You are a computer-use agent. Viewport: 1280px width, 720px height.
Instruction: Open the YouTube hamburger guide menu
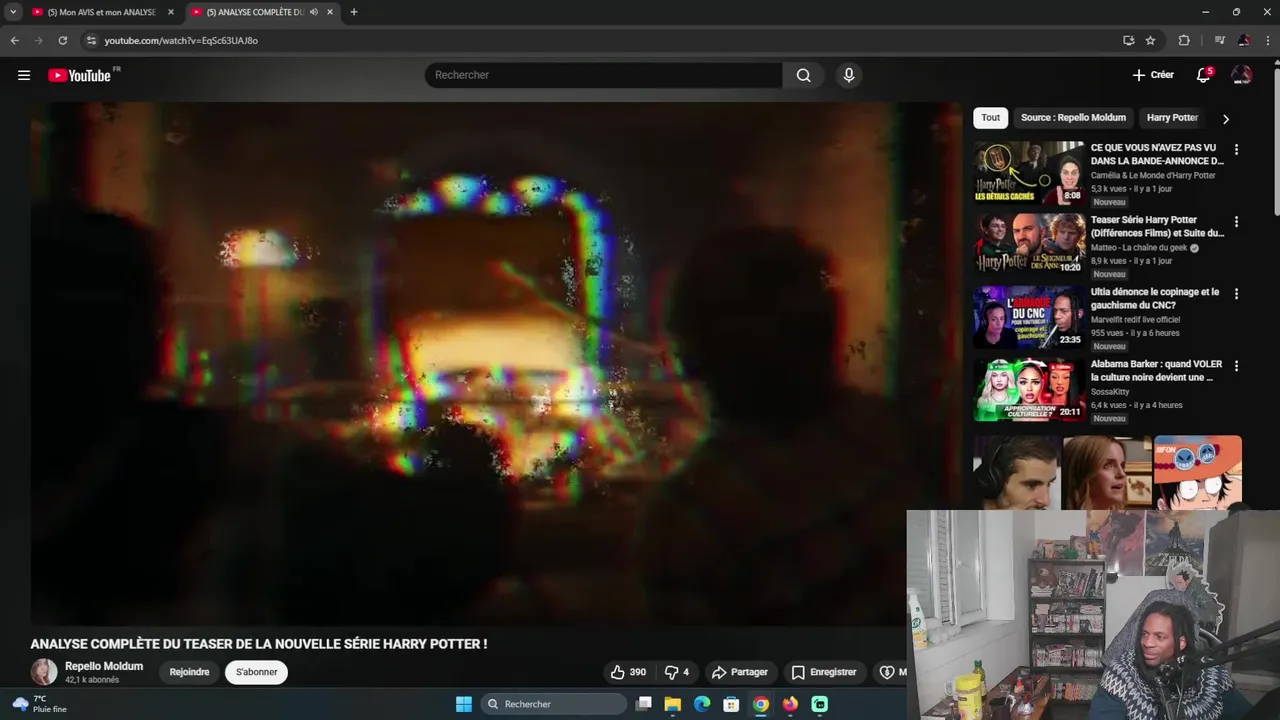[x=24, y=75]
